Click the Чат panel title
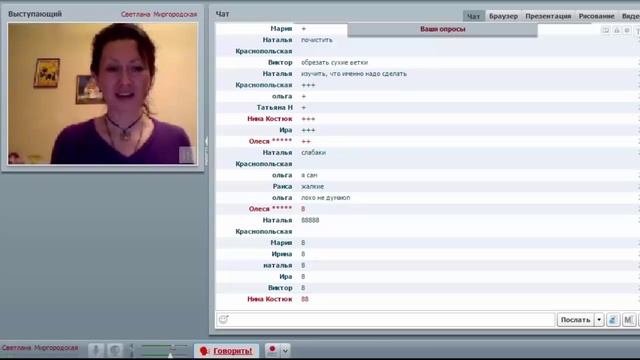The image size is (640, 360). (222, 14)
